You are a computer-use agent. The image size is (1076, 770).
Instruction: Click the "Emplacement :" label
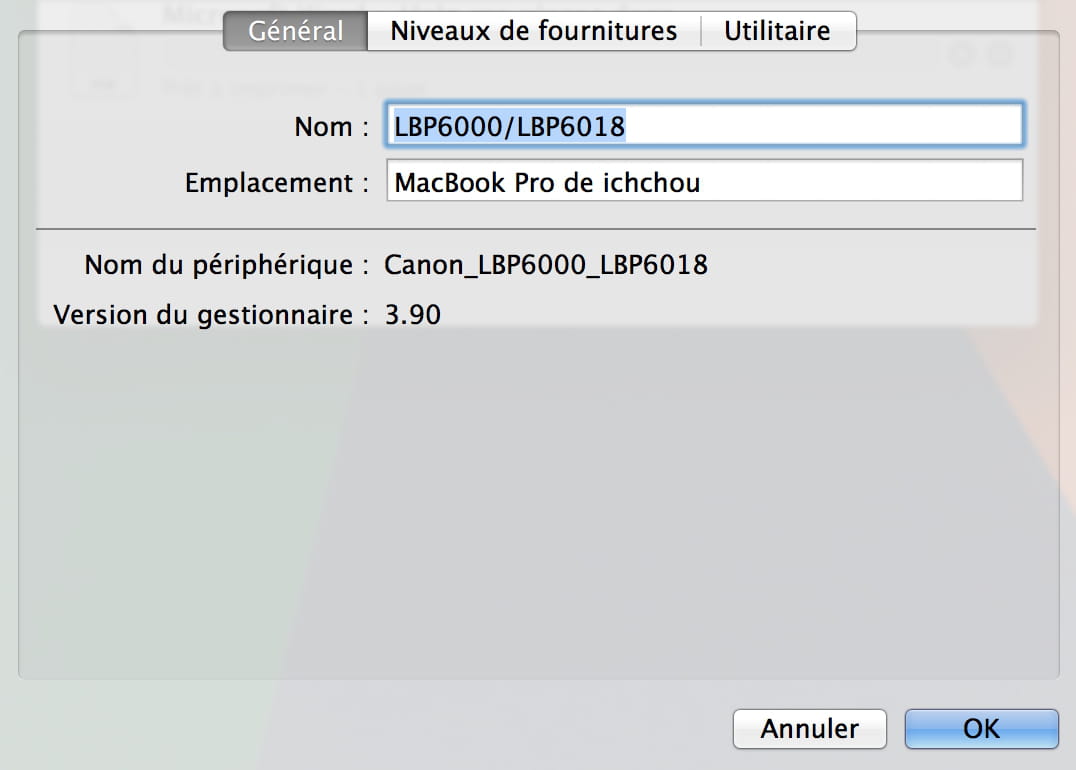click(269, 183)
